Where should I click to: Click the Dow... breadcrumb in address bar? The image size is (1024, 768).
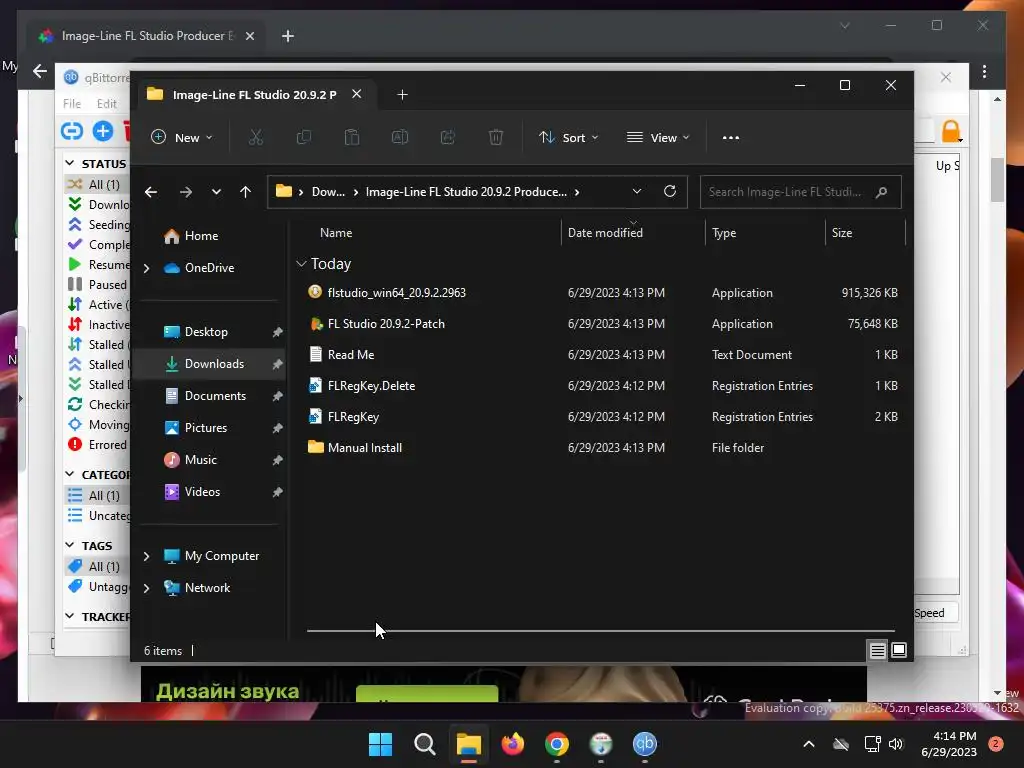pos(328,192)
